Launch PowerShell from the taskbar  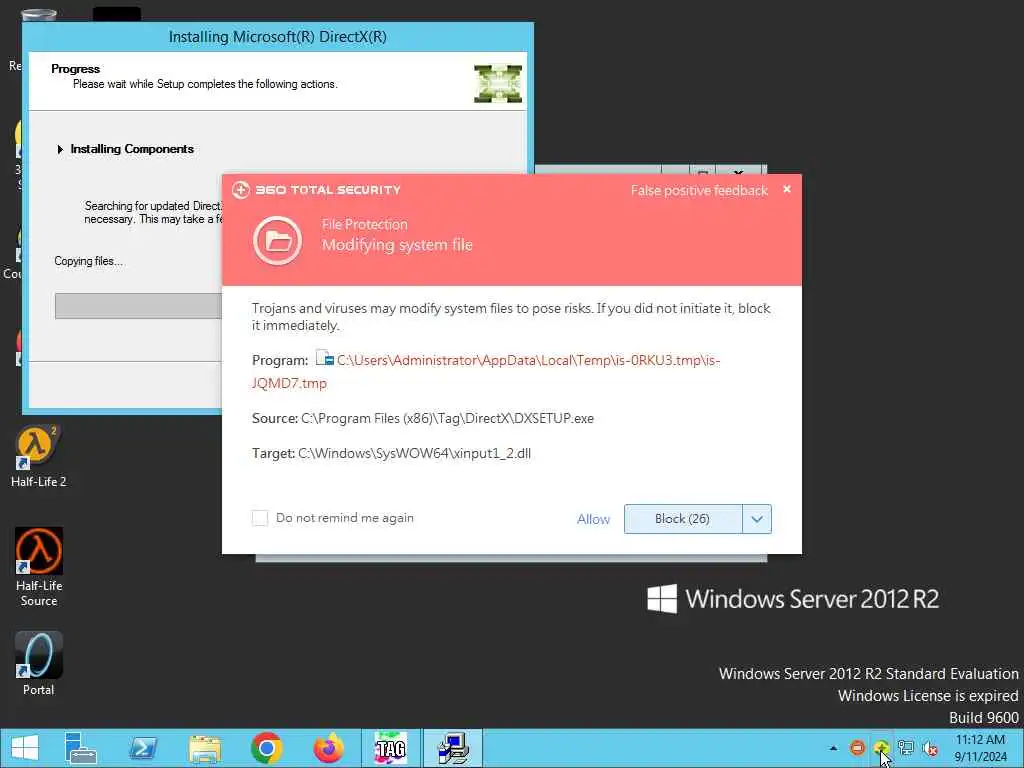[x=142, y=748]
